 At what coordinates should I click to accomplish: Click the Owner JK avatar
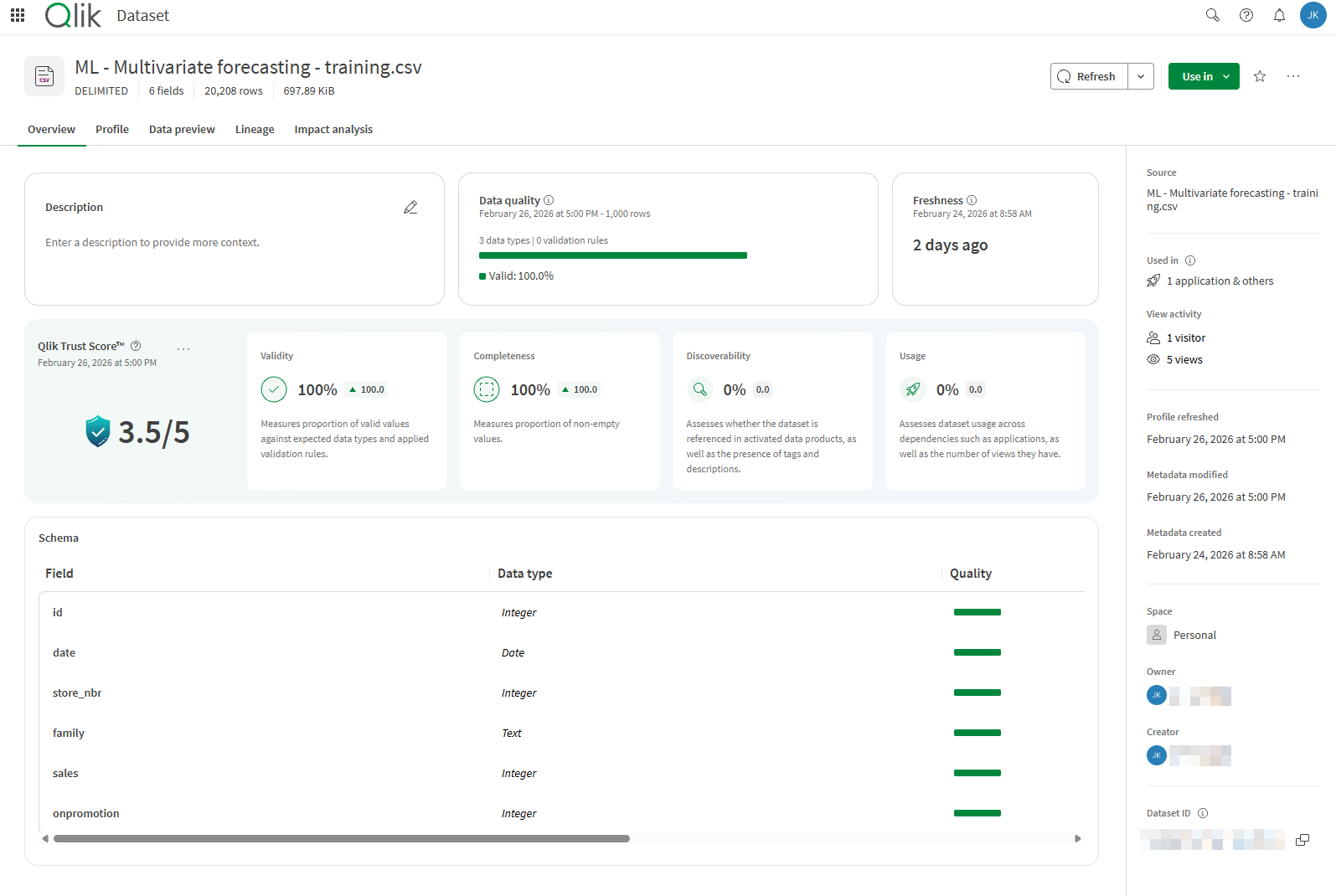(x=1157, y=695)
